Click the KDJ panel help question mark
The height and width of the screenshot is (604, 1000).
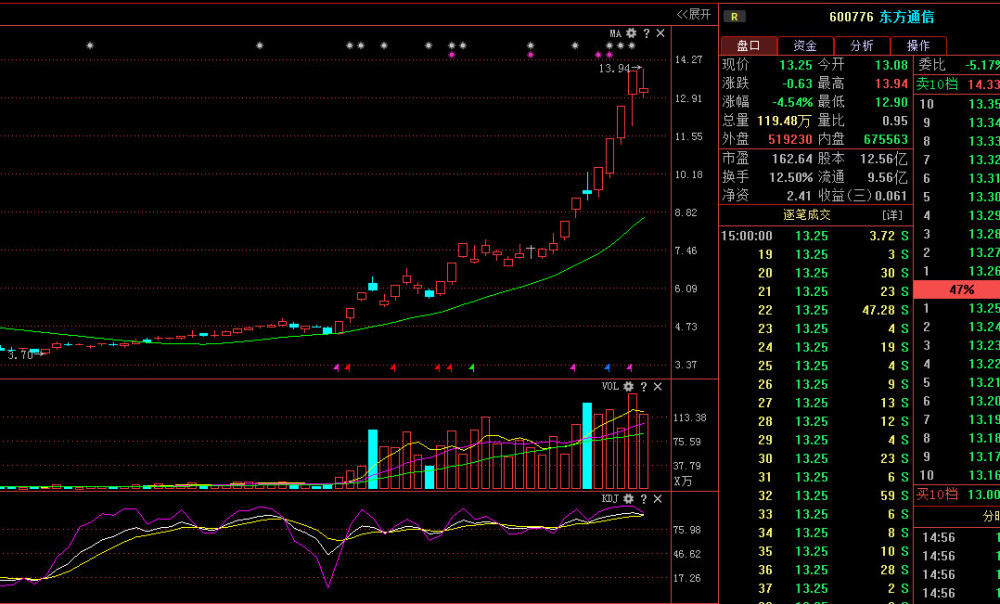pos(644,498)
